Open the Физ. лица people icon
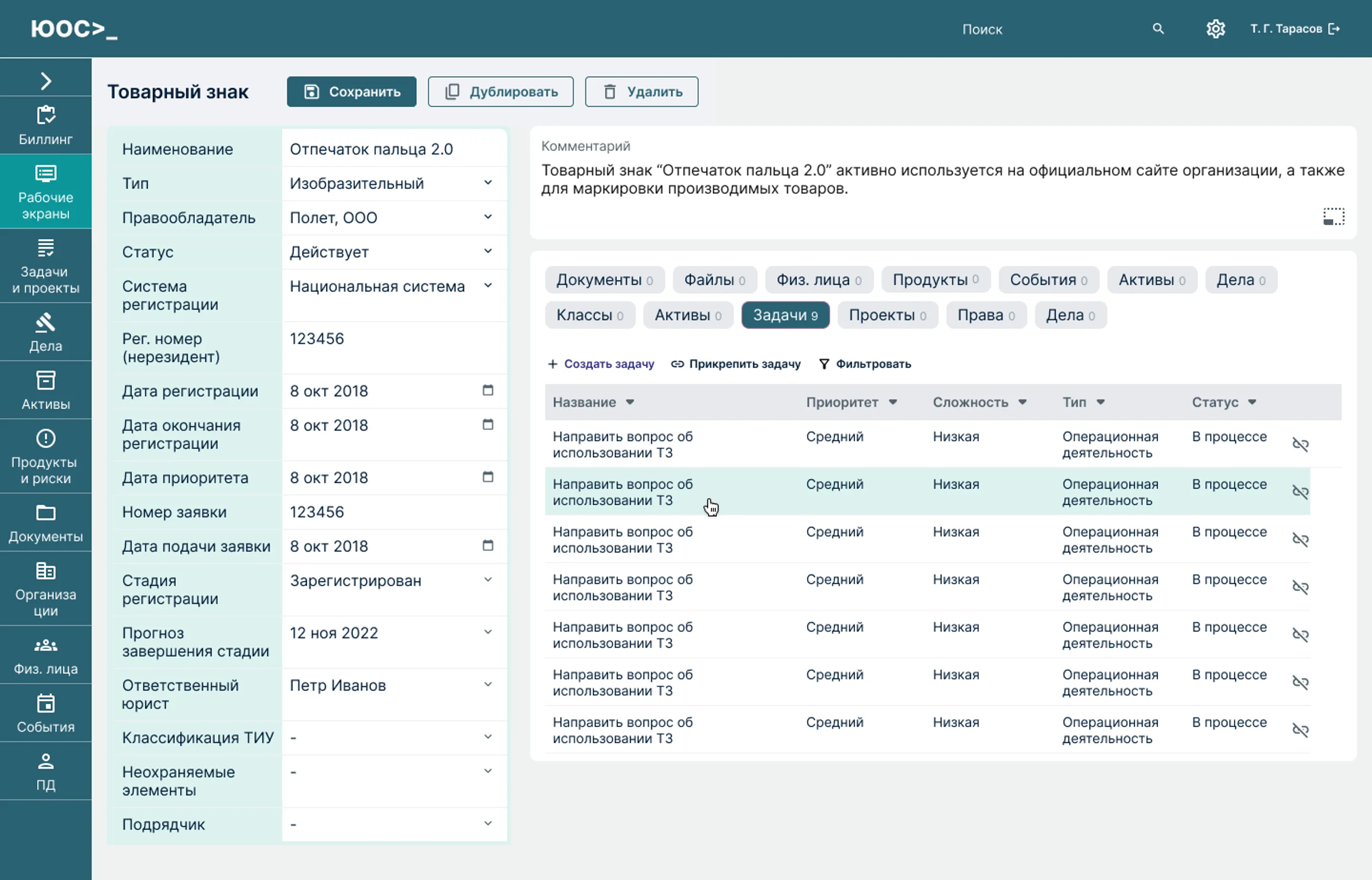 46,646
